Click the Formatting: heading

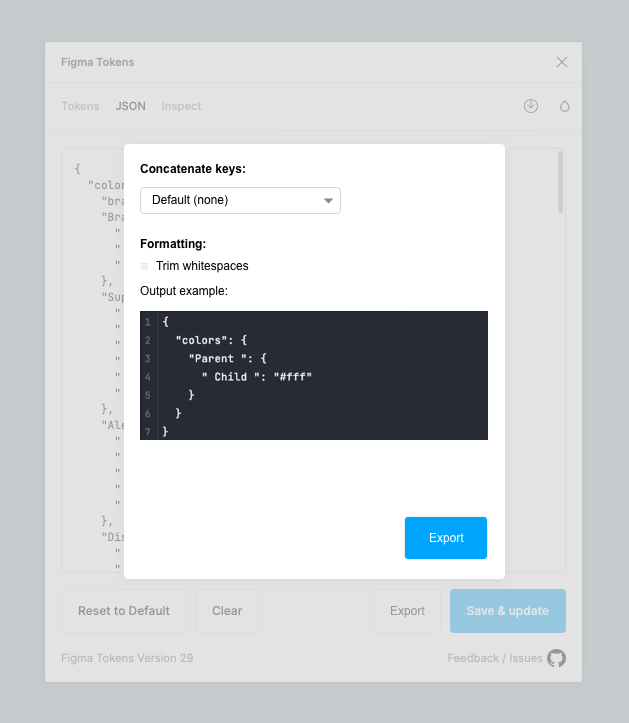(173, 243)
